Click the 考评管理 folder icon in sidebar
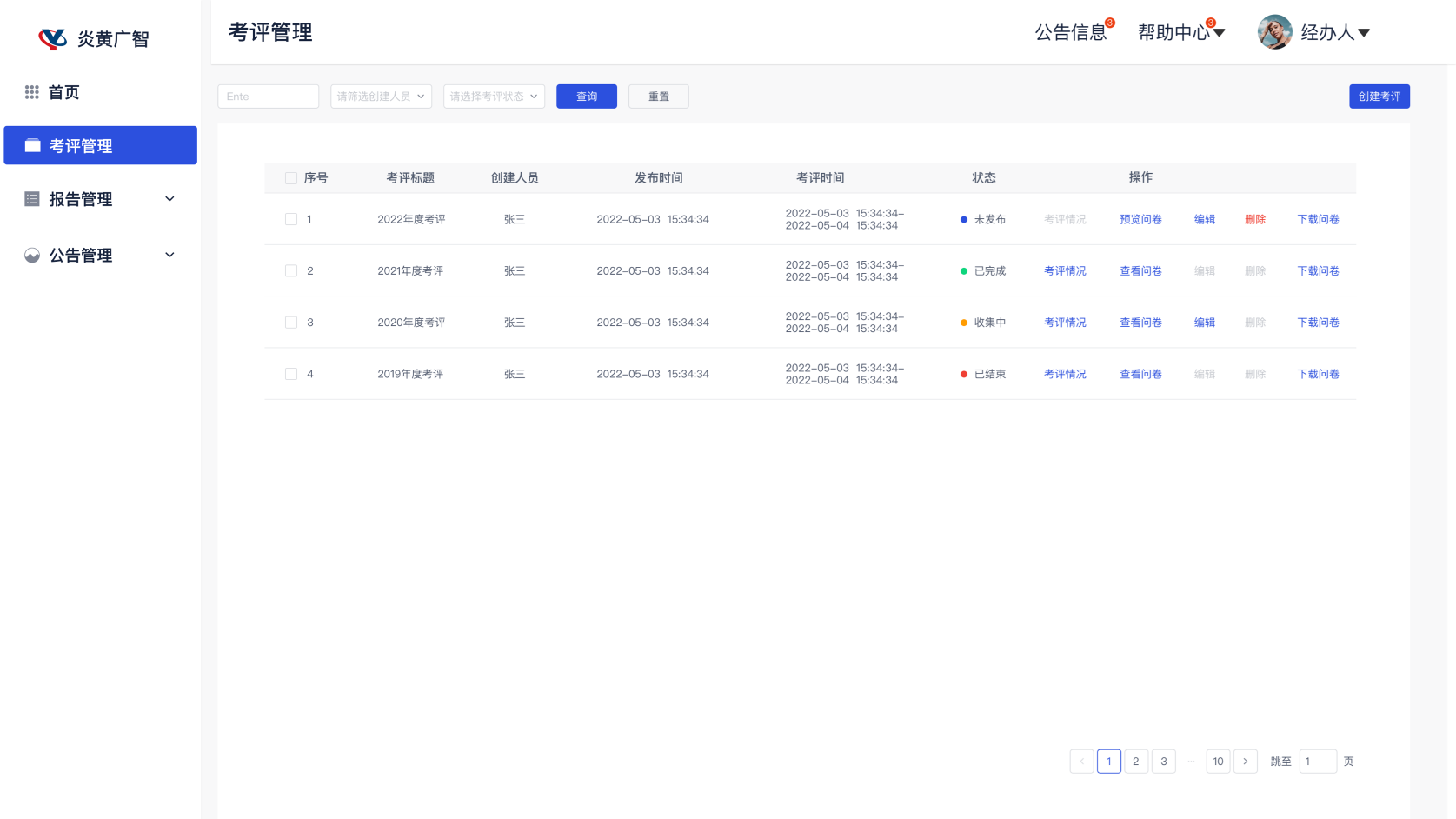The width and height of the screenshot is (1456, 819). coord(33,146)
